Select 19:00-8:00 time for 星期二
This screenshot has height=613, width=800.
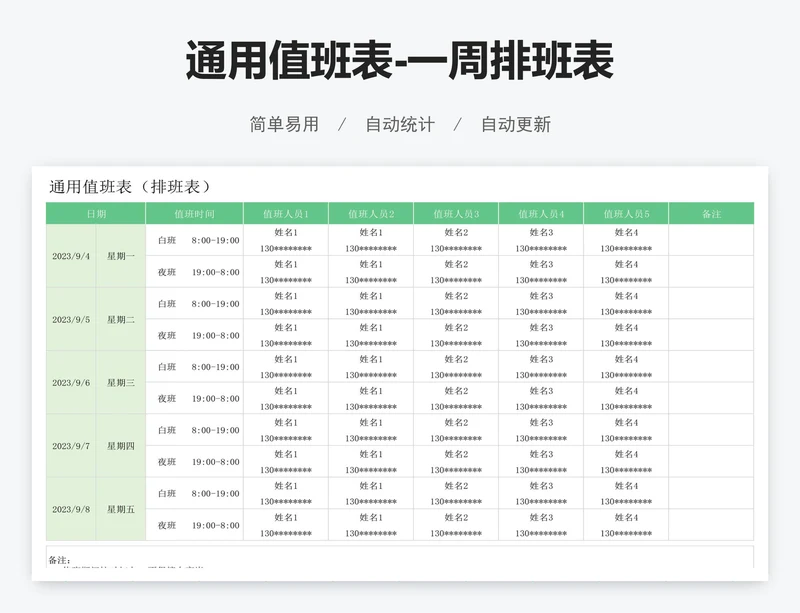point(215,335)
